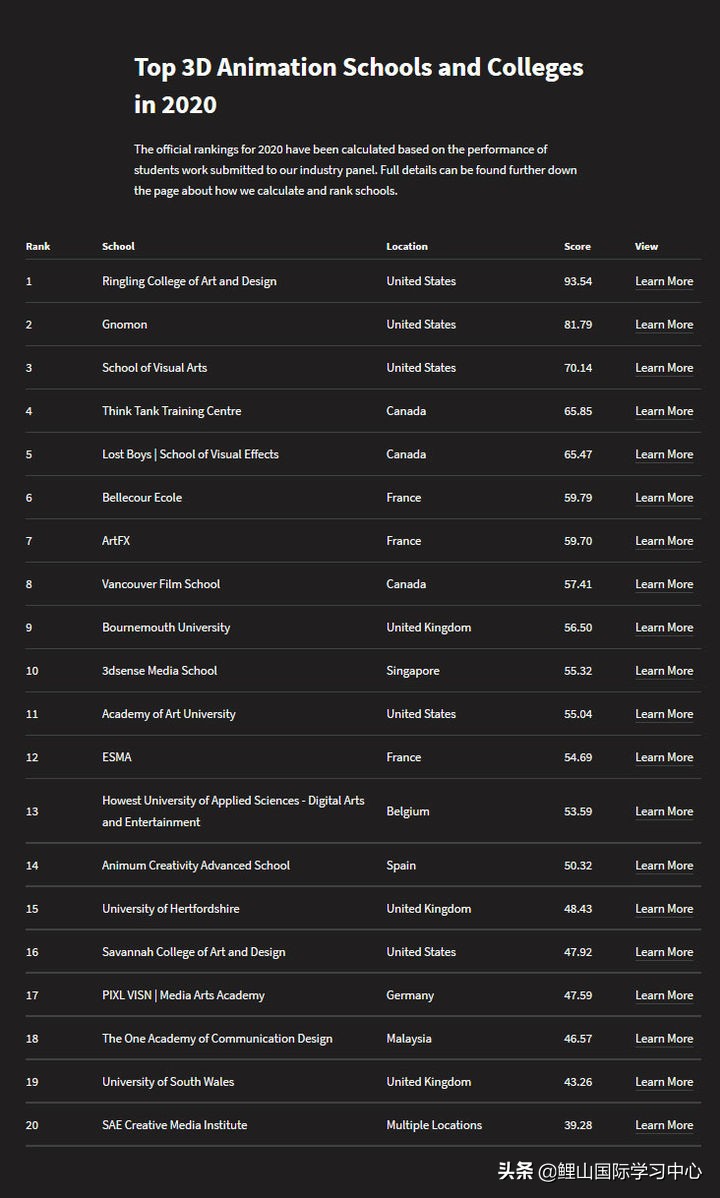The image size is (720, 1198).
Task: Open Learn More for Animum Creativity Advanced School
Action: click(x=664, y=866)
